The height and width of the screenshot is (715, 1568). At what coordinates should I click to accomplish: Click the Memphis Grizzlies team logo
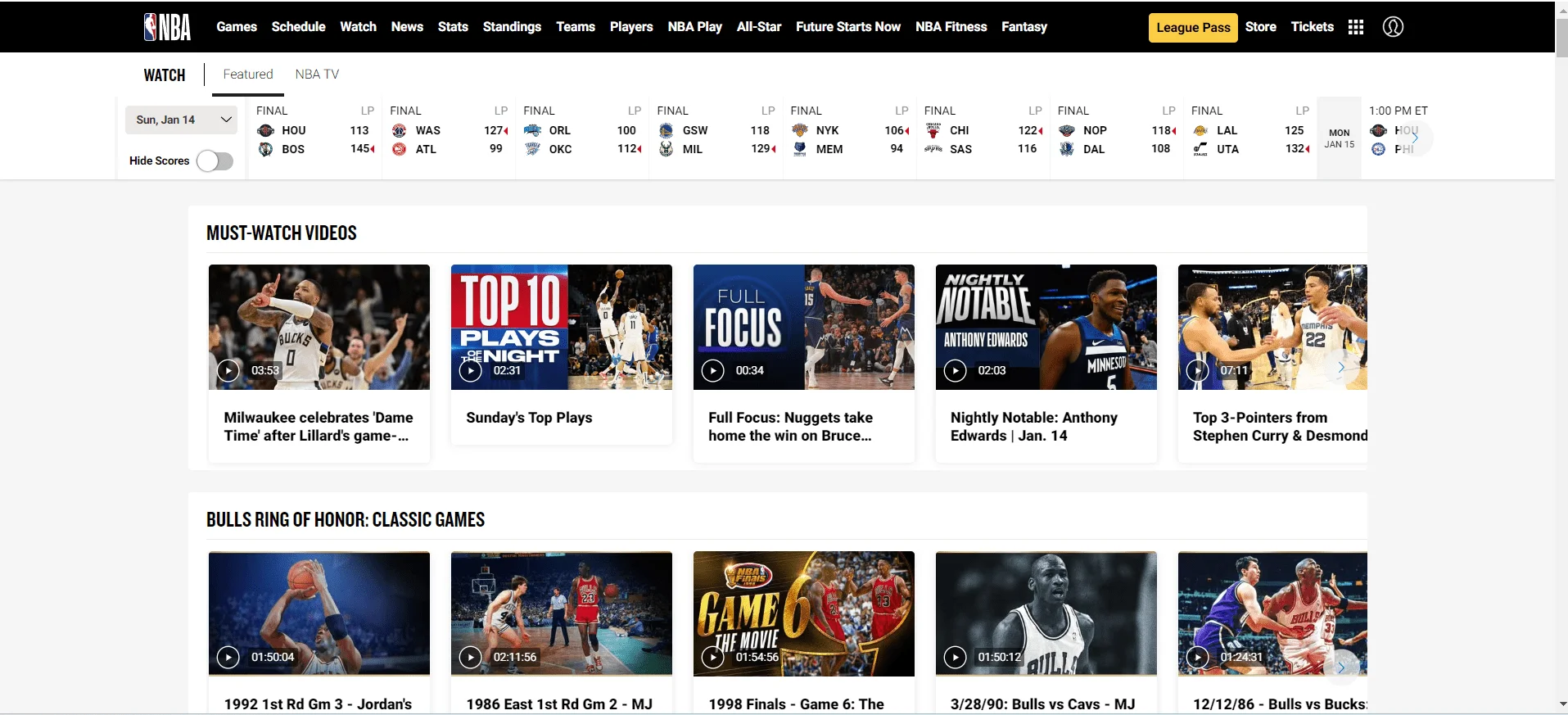(799, 149)
